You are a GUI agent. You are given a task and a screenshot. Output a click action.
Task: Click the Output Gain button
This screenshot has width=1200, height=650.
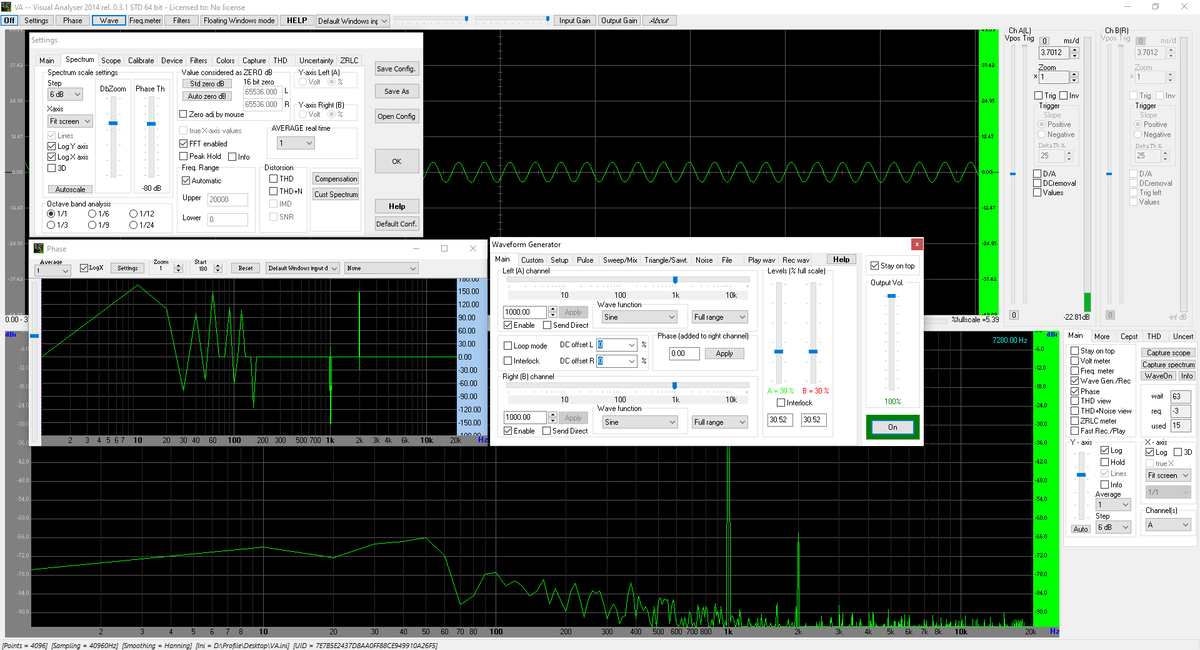tap(619, 20)
